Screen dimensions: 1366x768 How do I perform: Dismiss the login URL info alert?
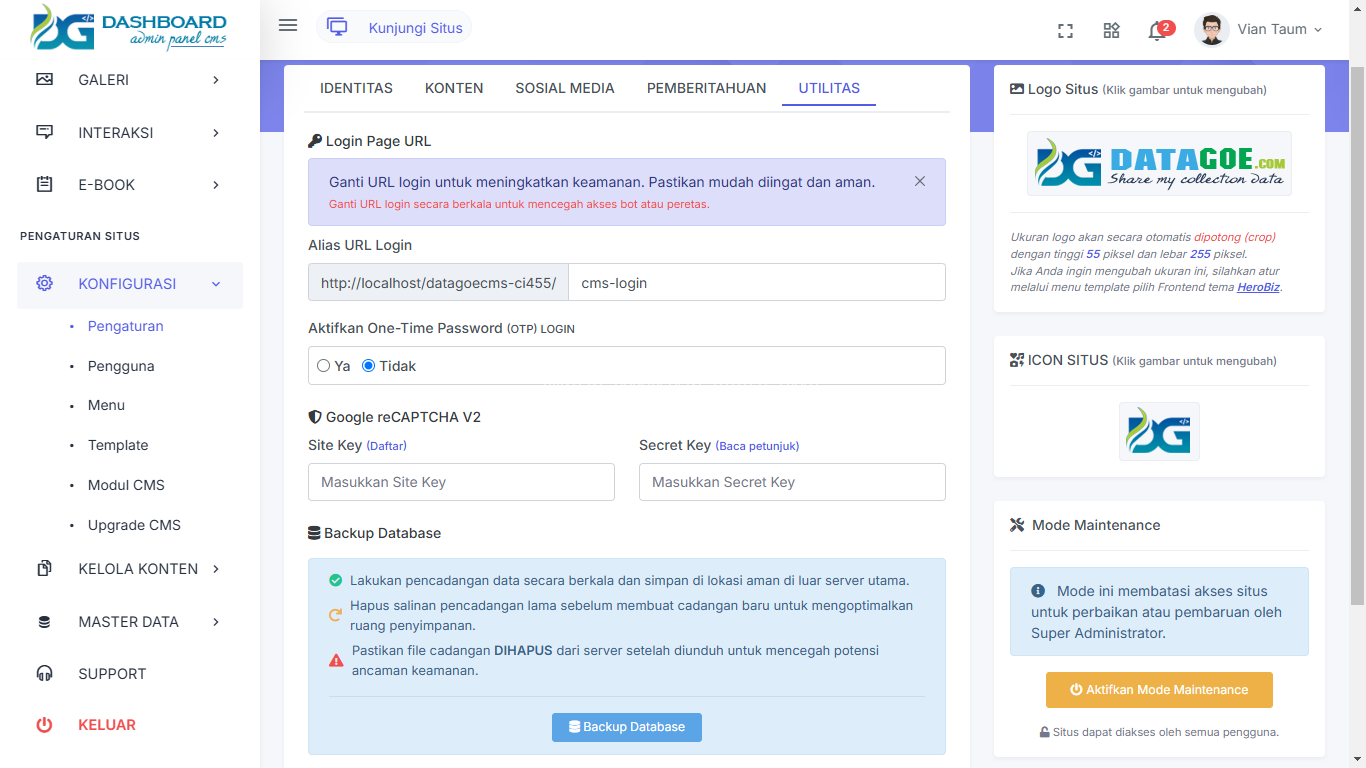click(919, 182)
